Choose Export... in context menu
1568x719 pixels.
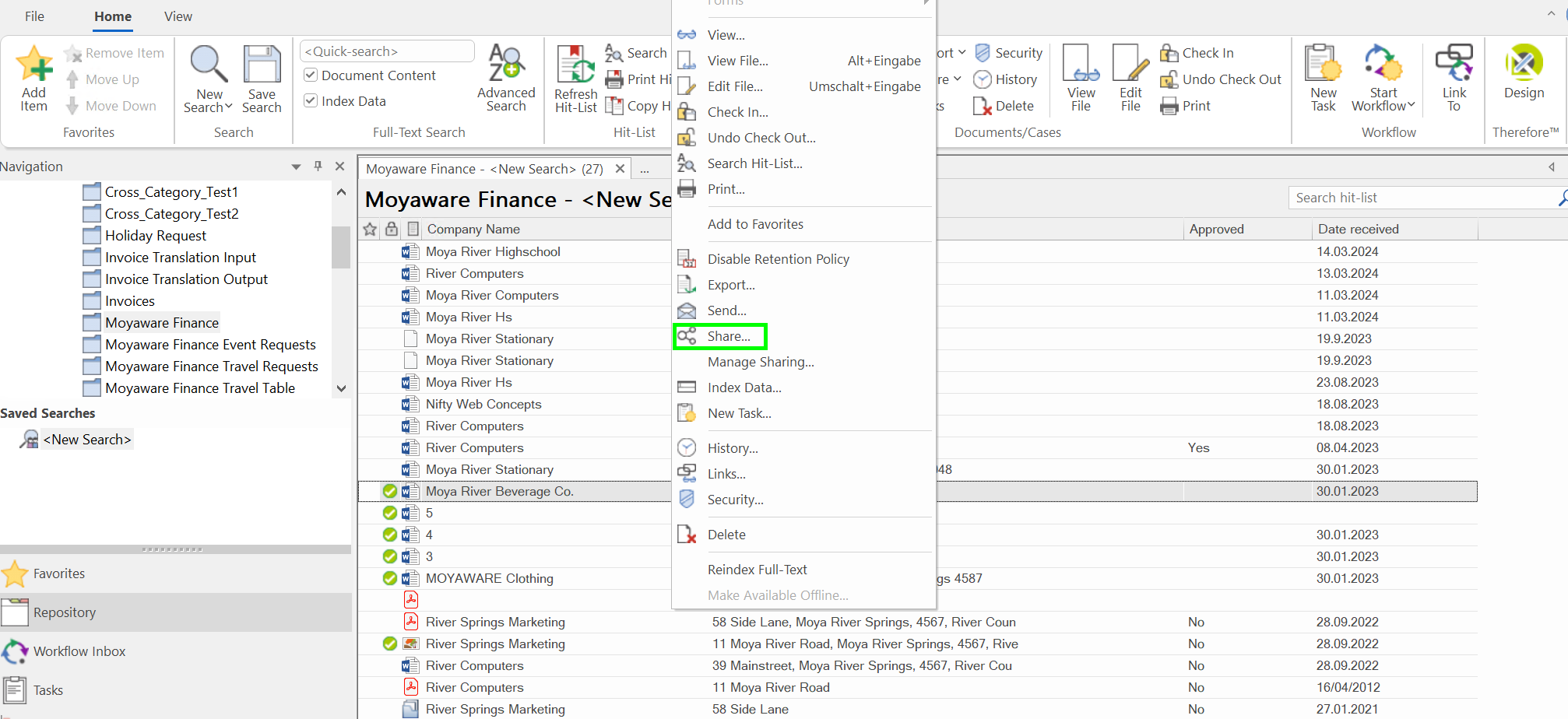731,285
